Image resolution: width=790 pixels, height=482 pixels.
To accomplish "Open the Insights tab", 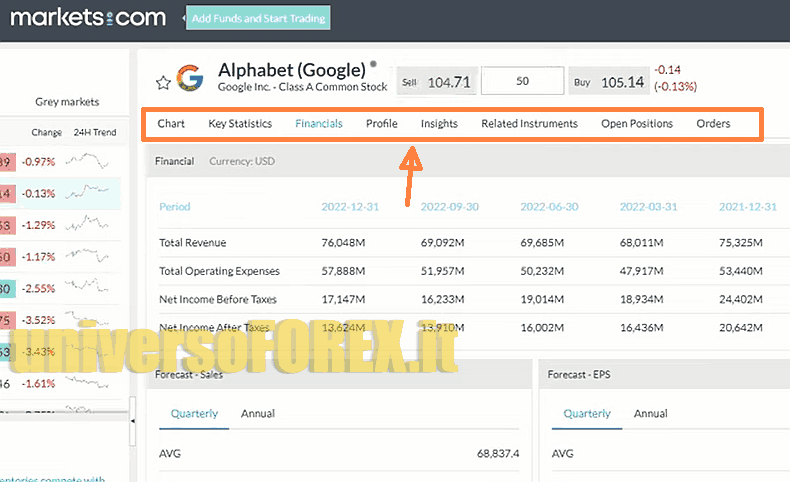I will 439,124.
